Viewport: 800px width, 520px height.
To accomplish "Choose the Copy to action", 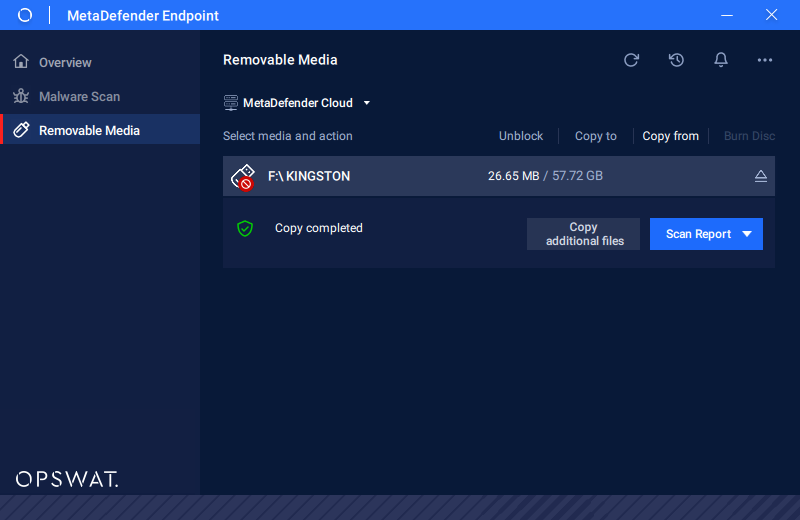I will pos(595,136).
